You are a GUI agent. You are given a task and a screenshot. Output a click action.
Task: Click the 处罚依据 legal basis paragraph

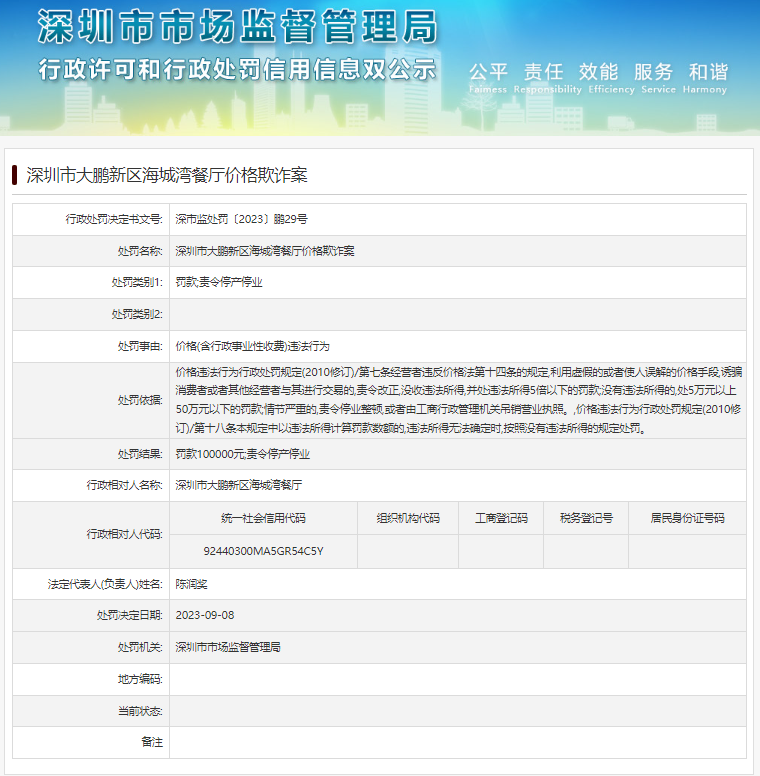point(458,400)
